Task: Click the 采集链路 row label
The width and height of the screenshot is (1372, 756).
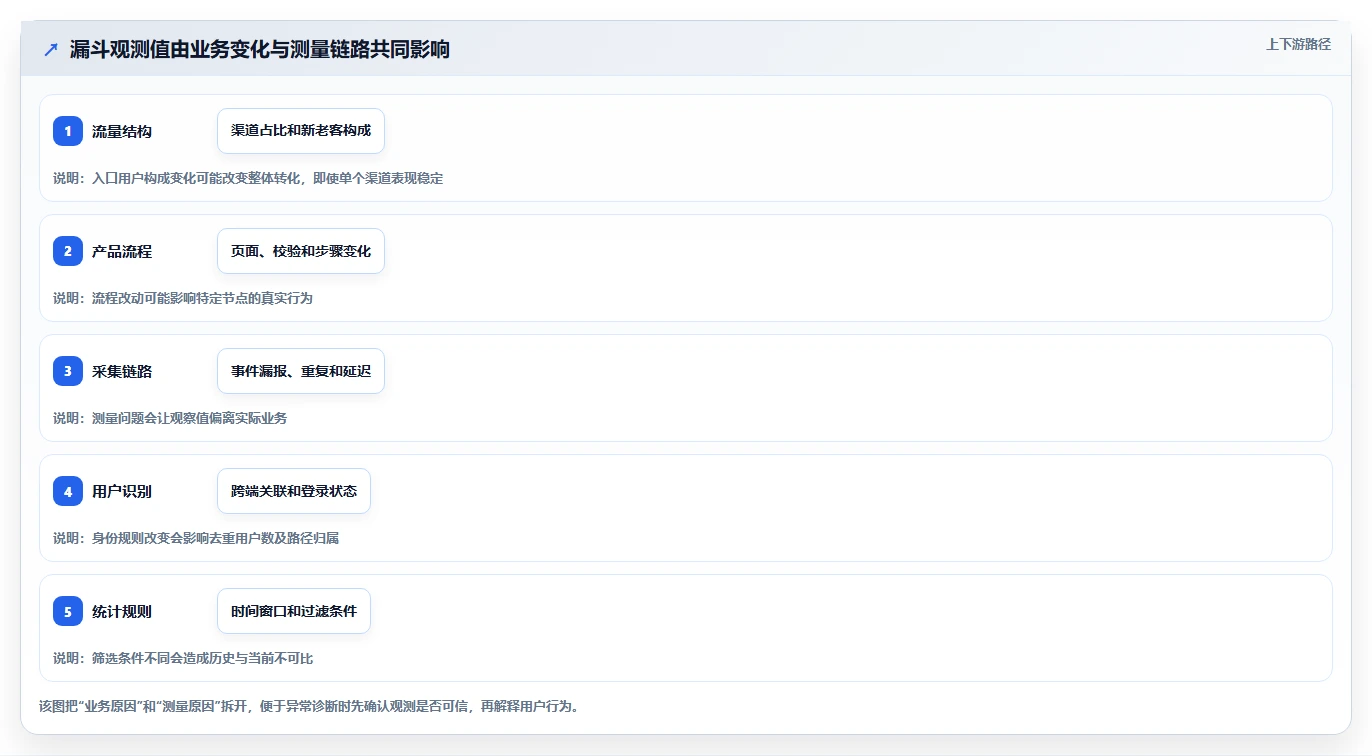Action: coord(122,371)
